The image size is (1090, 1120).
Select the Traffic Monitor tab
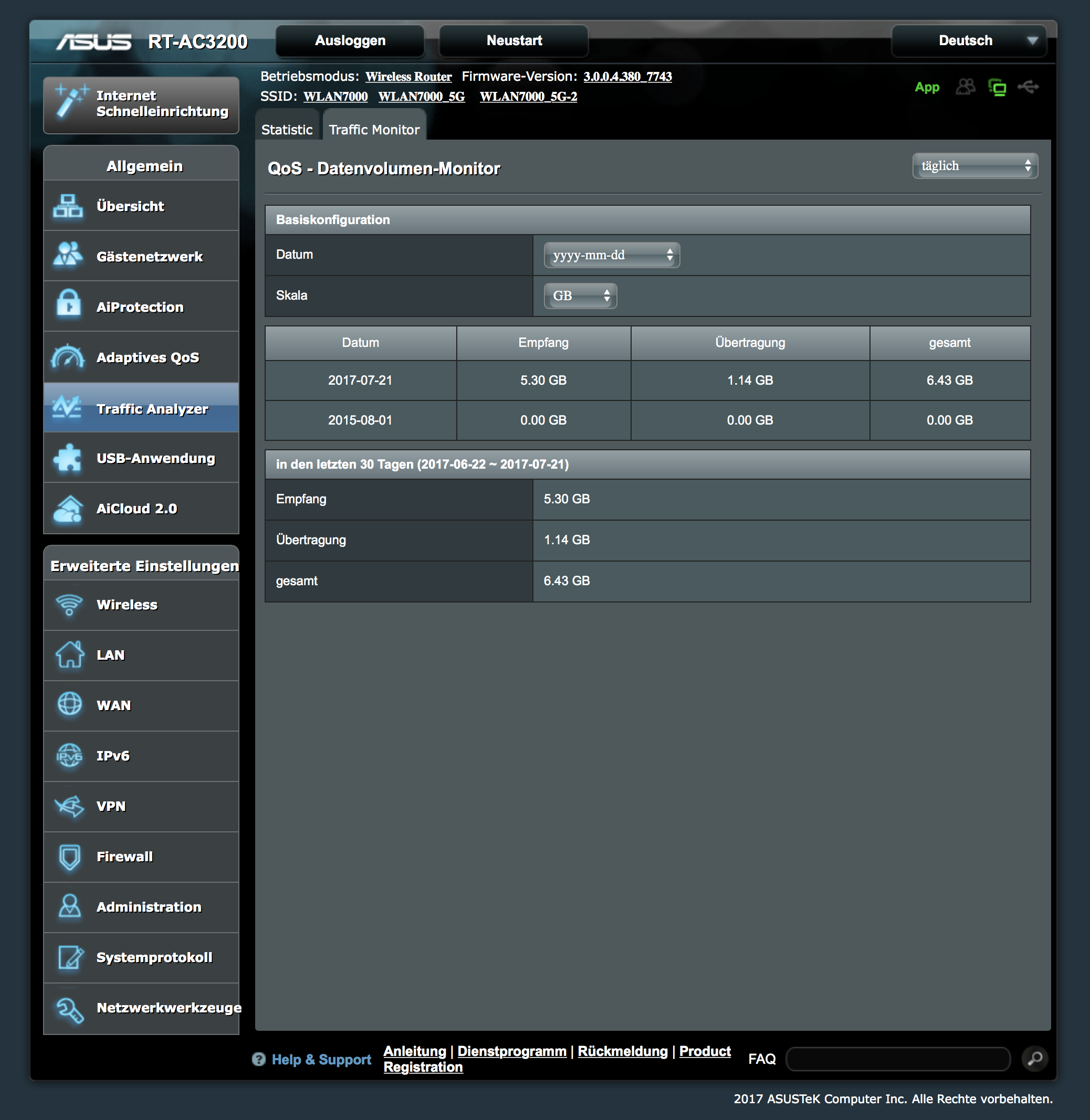[x=374, y=129]
